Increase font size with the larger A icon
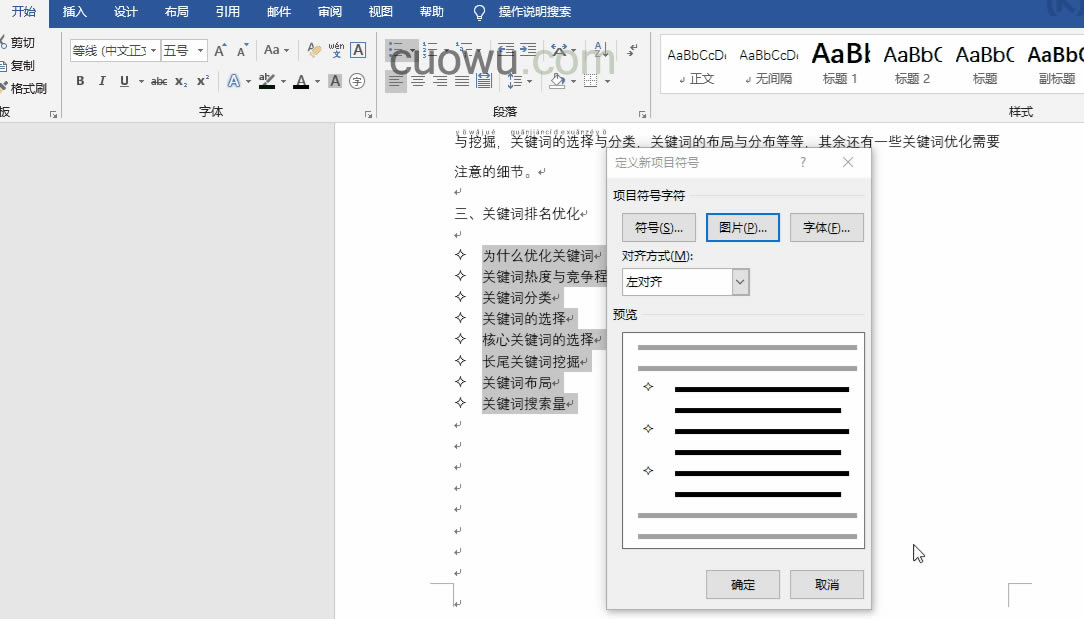Image resolution: width=1084 pixels, height=619 pixels. point(220,50)
